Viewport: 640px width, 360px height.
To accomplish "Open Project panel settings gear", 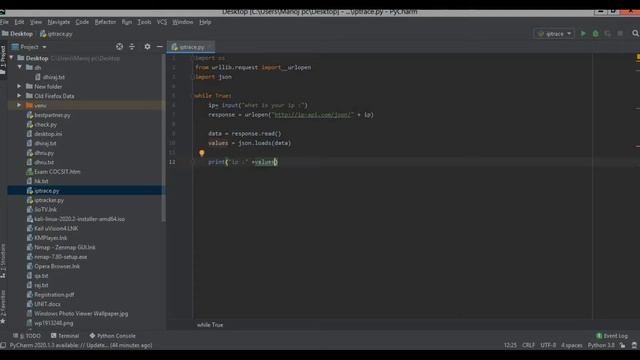I will click(x=147, y=47).
